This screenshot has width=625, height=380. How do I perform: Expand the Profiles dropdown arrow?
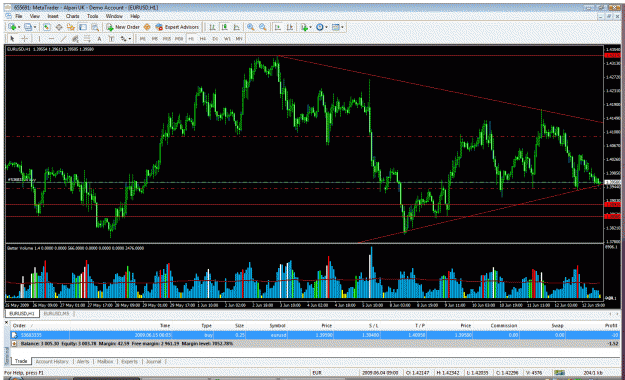tap(35, 27)
